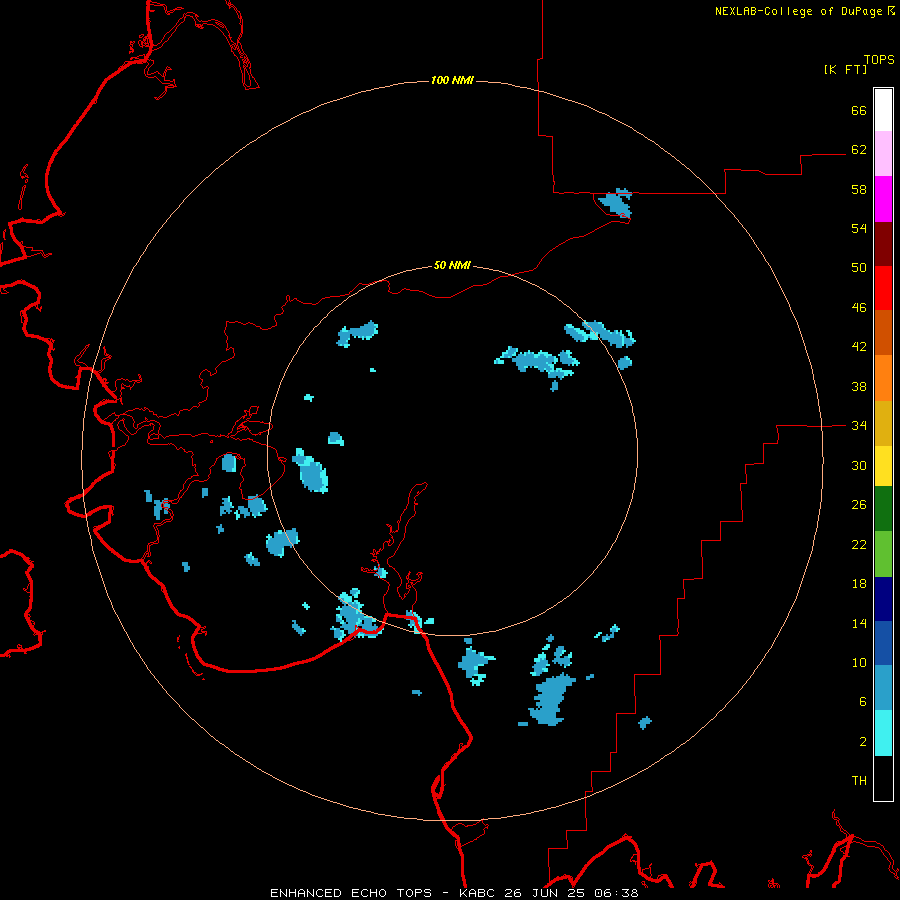Click the TOPS legend heading
Image resolution: width=900 pixels, height=900 pixels.
pyautogui.click(x=879, y=60)
